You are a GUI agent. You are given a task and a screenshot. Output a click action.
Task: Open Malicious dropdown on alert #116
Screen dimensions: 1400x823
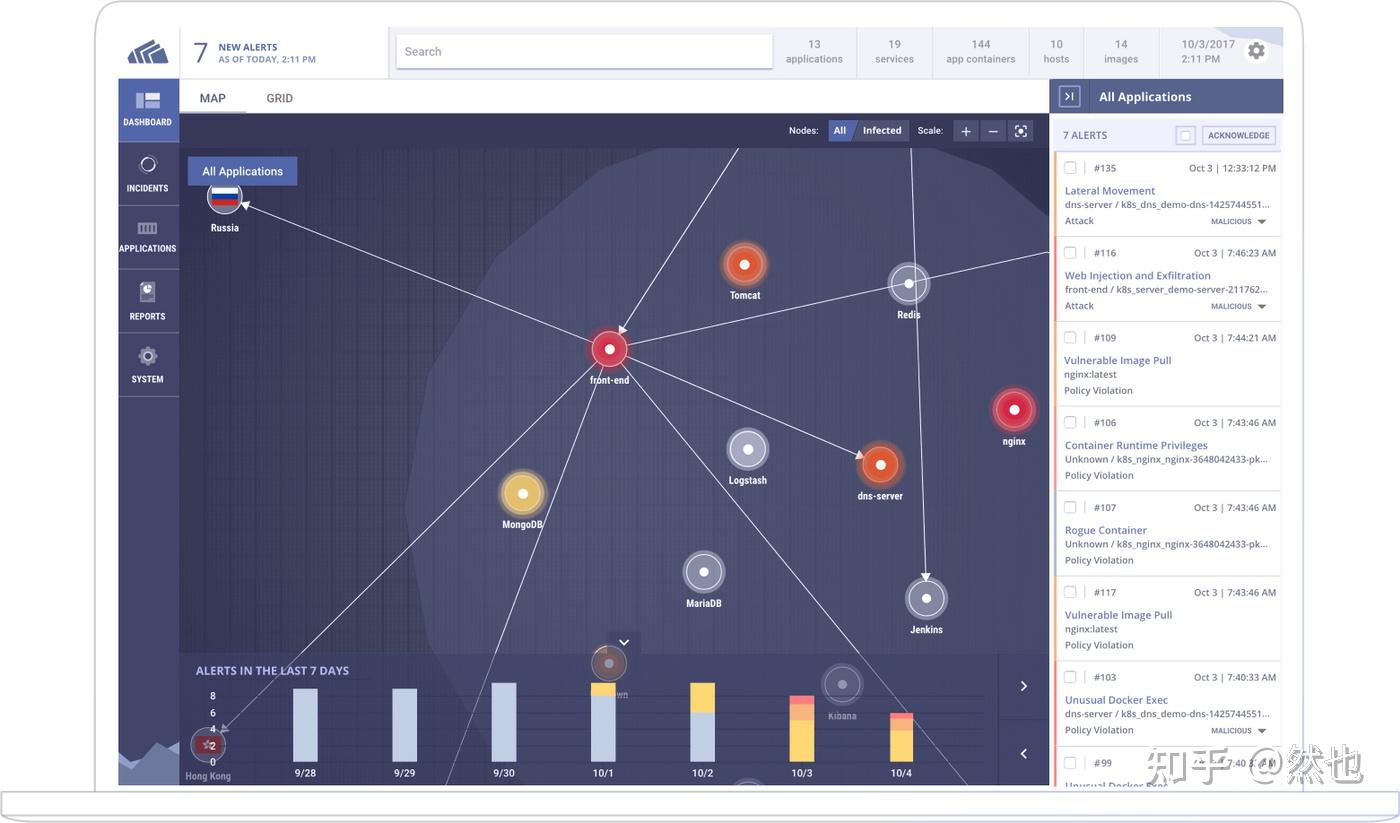point(1239,307)
